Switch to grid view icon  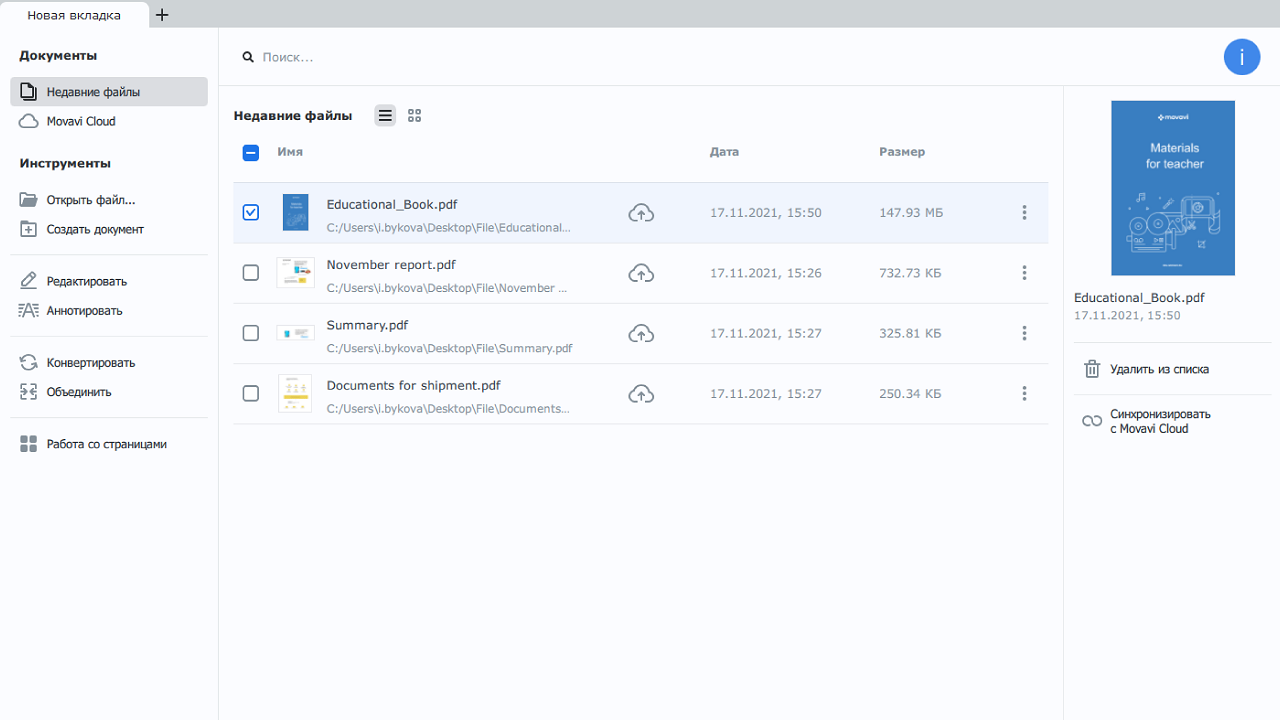tap(415, 116)
